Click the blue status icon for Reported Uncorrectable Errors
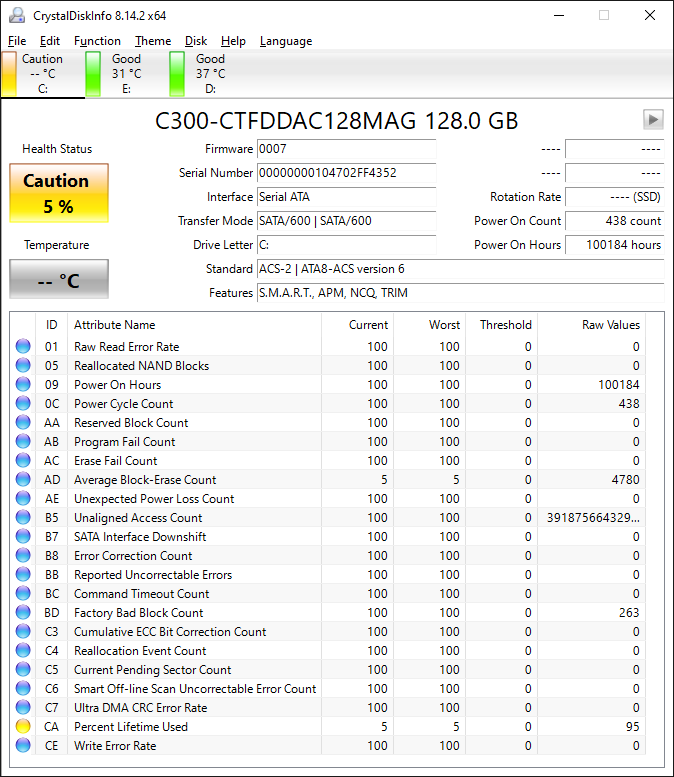 pyautogui.click(x=23, y=574)
